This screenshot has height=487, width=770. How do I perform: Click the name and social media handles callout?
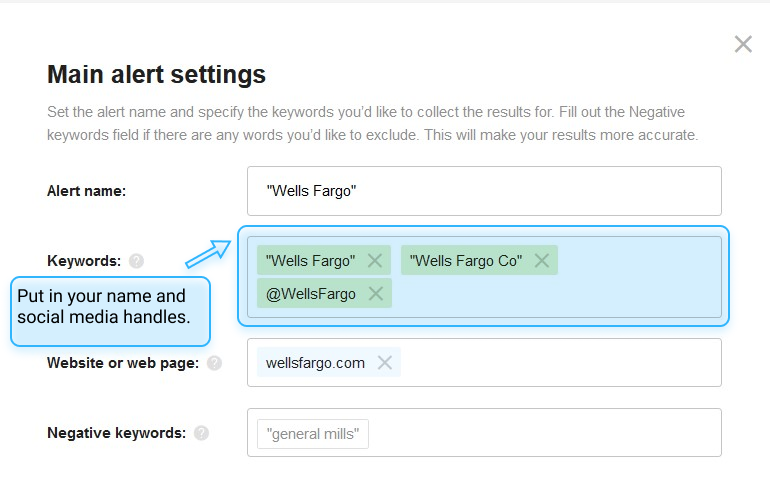point(110,311)
